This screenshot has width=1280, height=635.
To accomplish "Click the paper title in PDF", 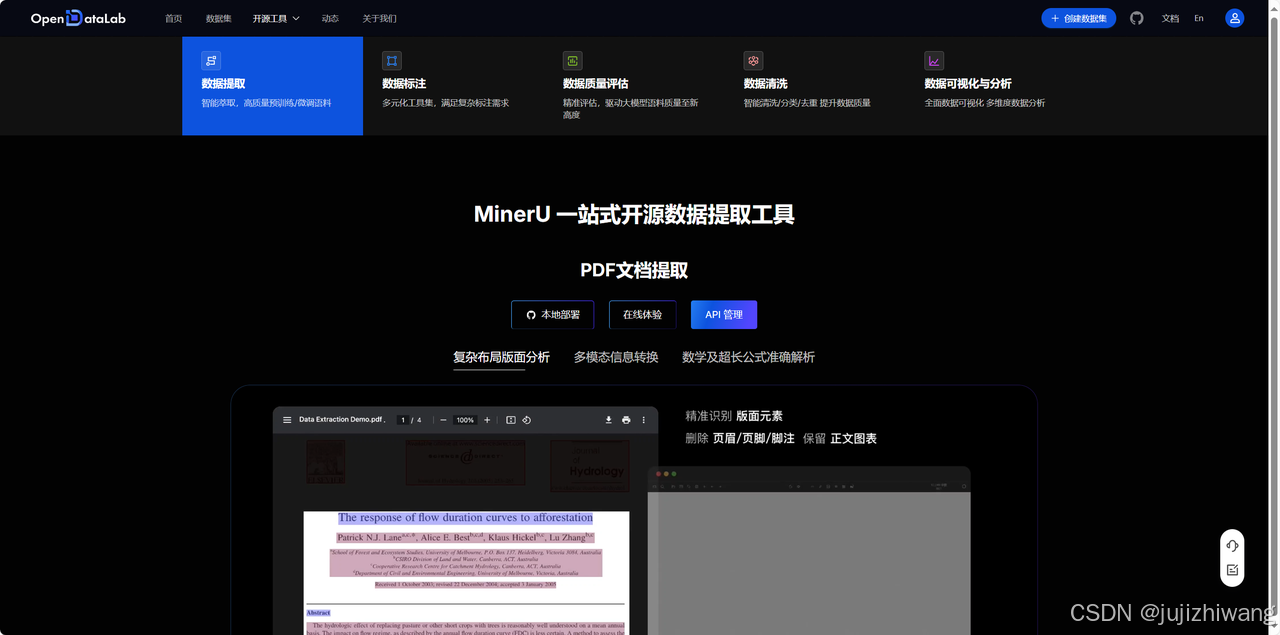I will [466, 518].
